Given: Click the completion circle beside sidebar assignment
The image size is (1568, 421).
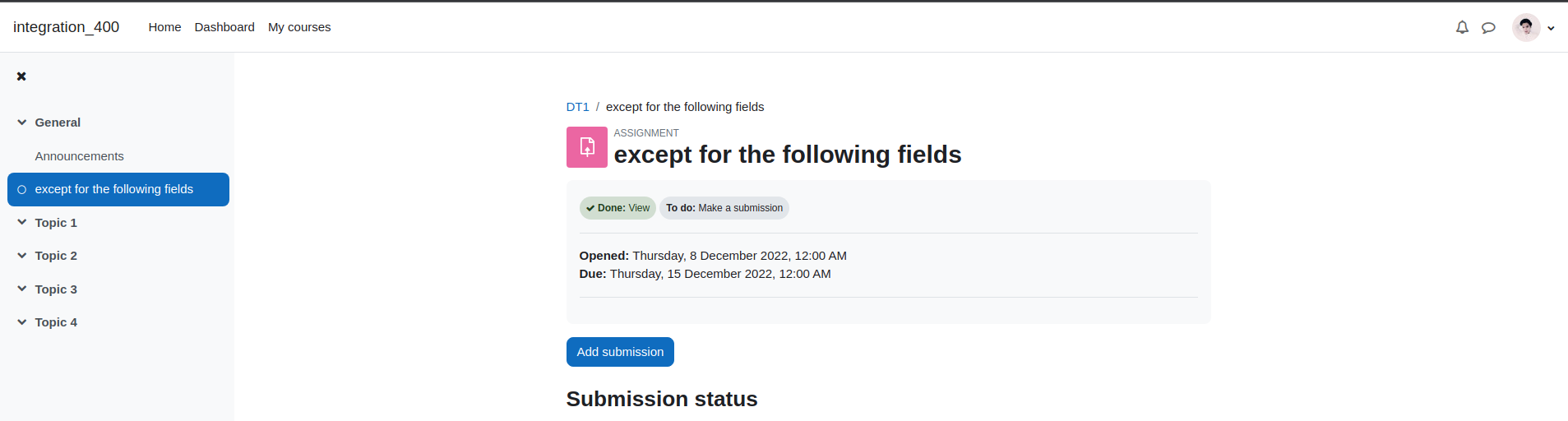Looking at the screenshot, I should 22,189.
